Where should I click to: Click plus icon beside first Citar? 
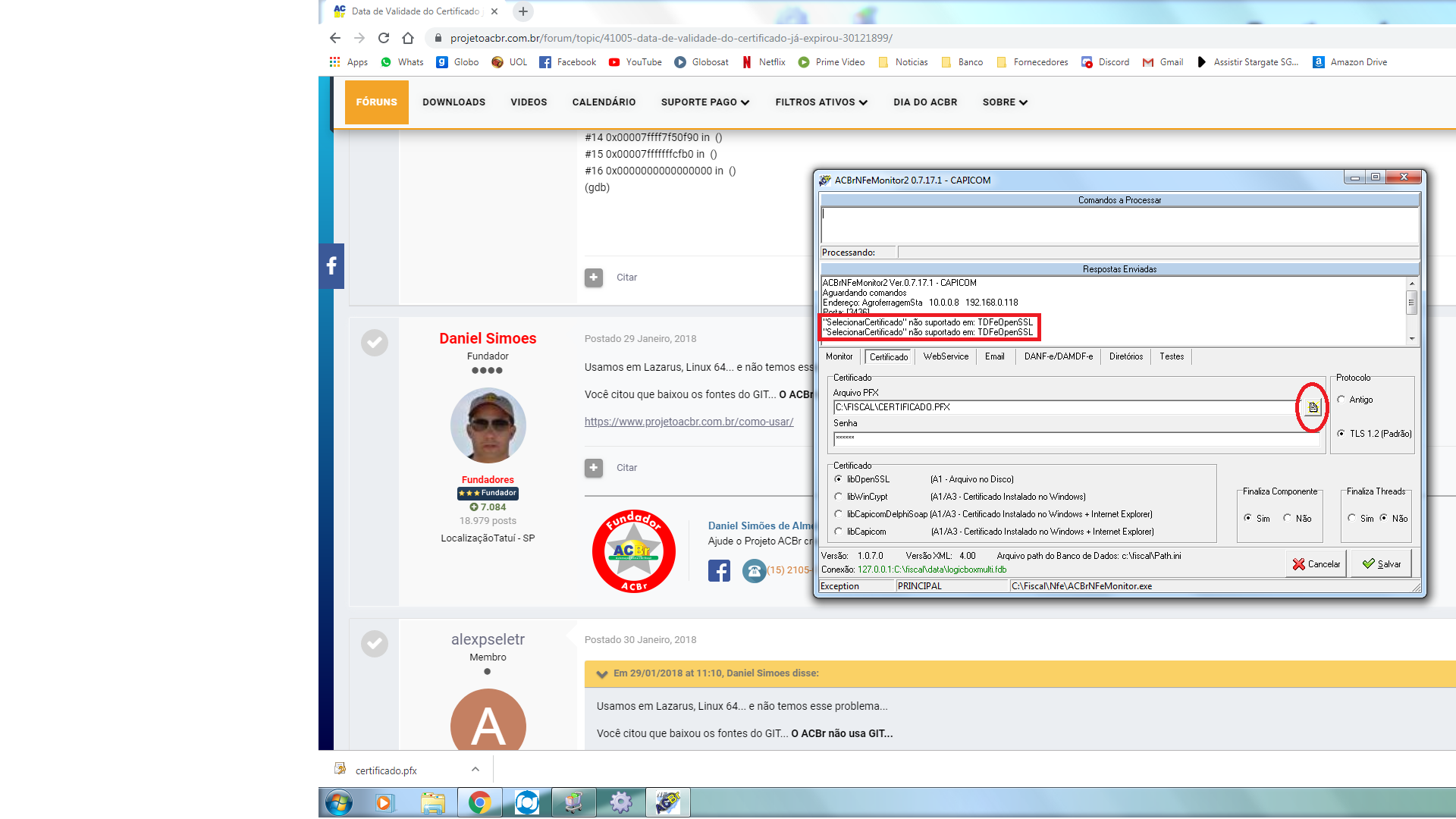(x=594, y=278)
